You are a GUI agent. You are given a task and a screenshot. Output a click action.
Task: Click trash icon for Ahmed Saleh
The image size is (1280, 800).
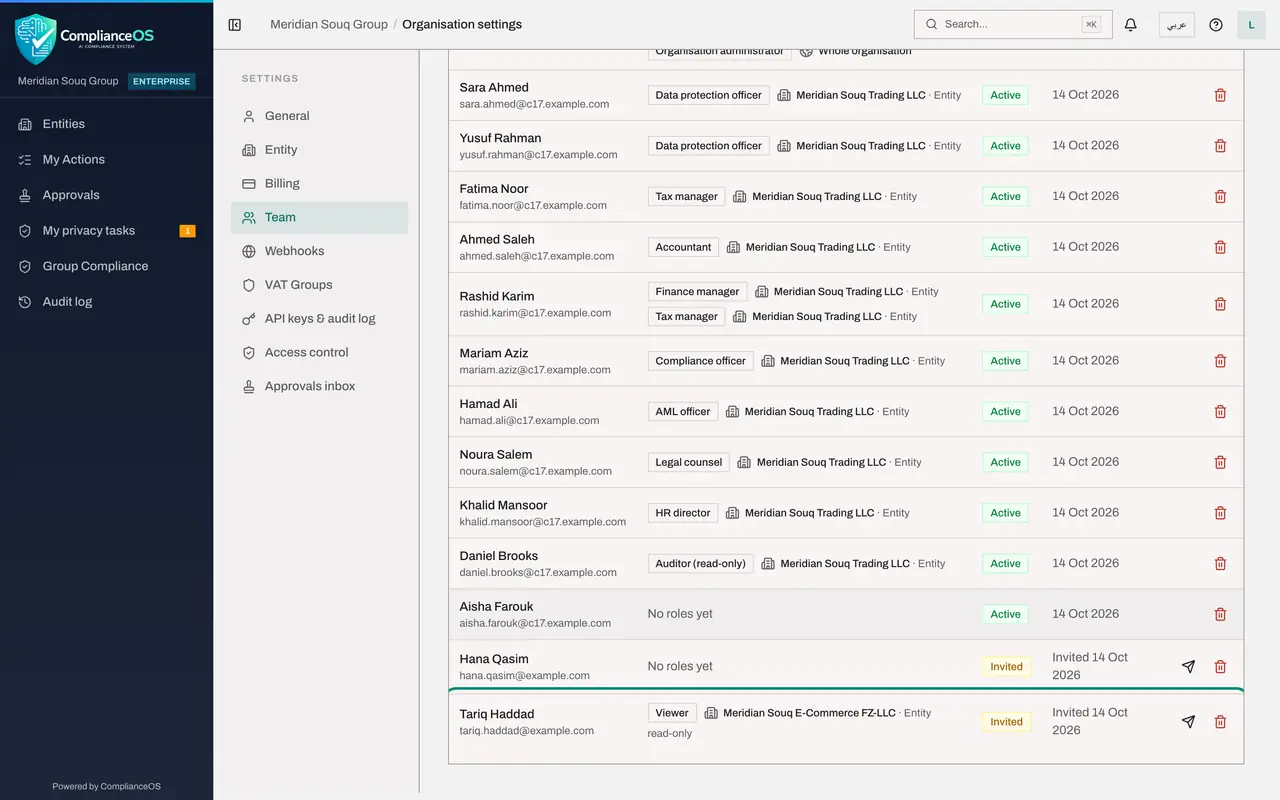click(x=1220, y=247)
